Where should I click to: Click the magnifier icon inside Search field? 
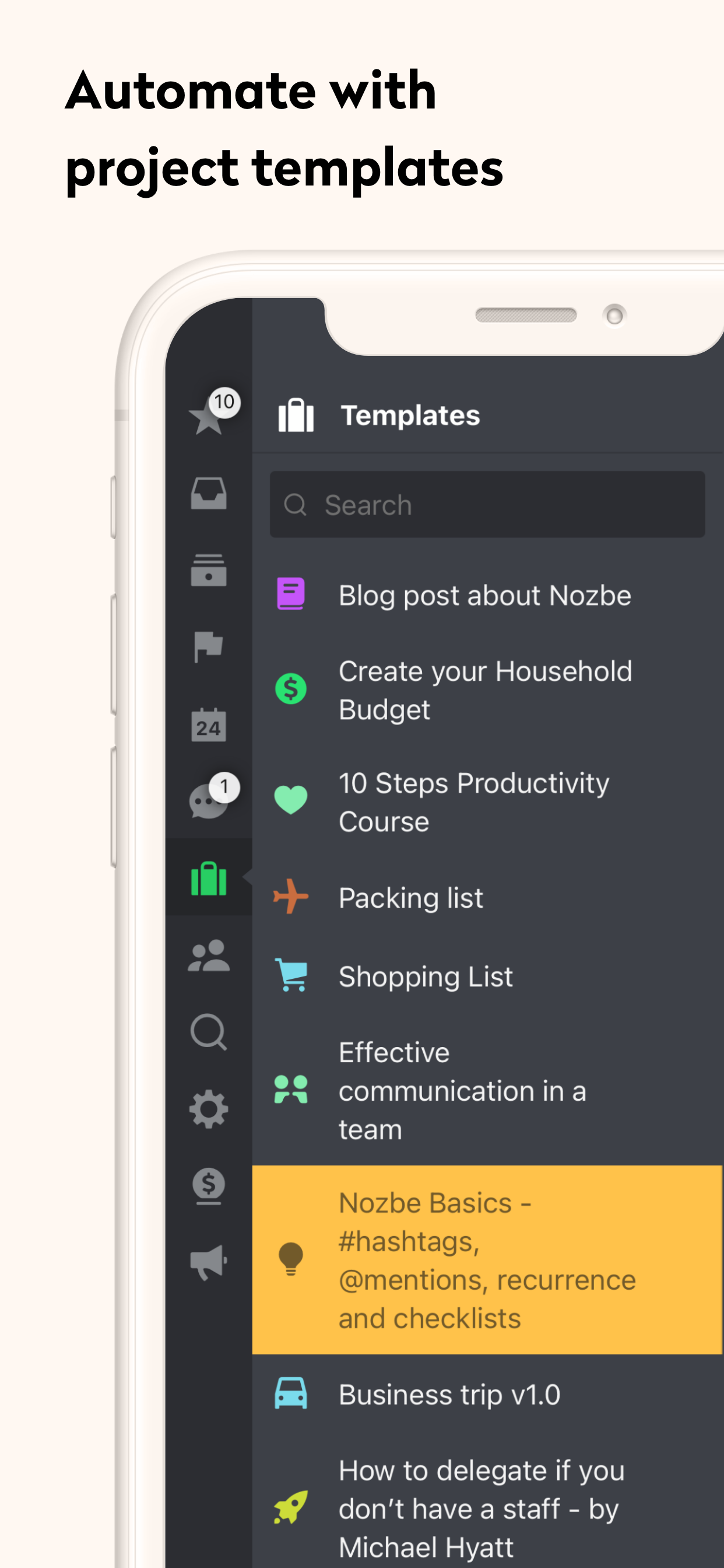tap(296, 505)
